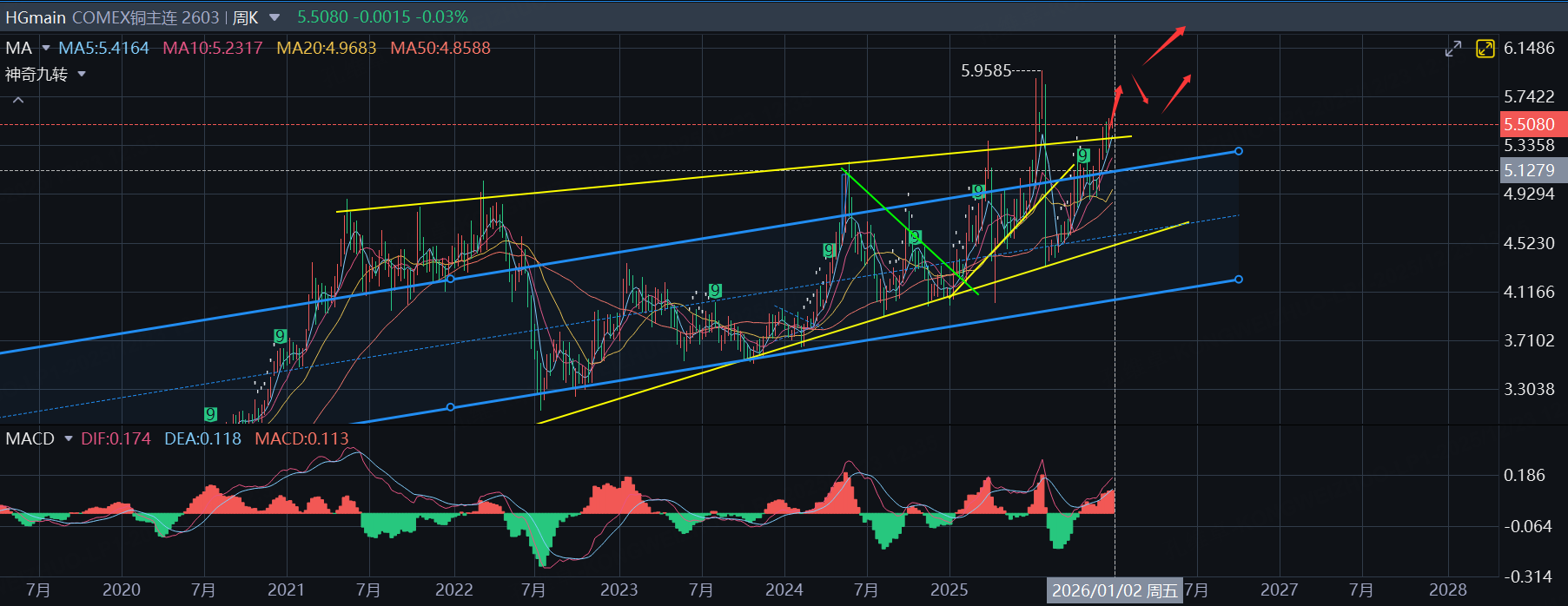Click the 2026/01/02 周五 date tag
Viewport: 1568px width, 606px height.
(x=1115, y=590)
